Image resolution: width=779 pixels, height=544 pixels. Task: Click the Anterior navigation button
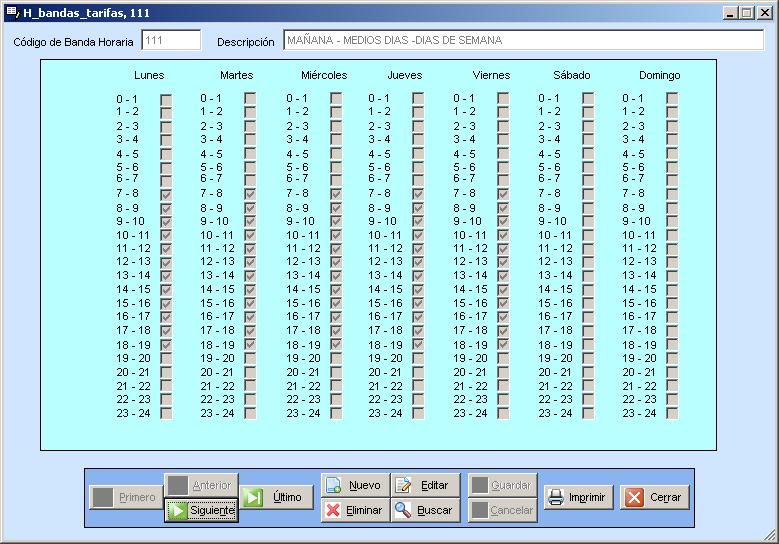point(201,485)
